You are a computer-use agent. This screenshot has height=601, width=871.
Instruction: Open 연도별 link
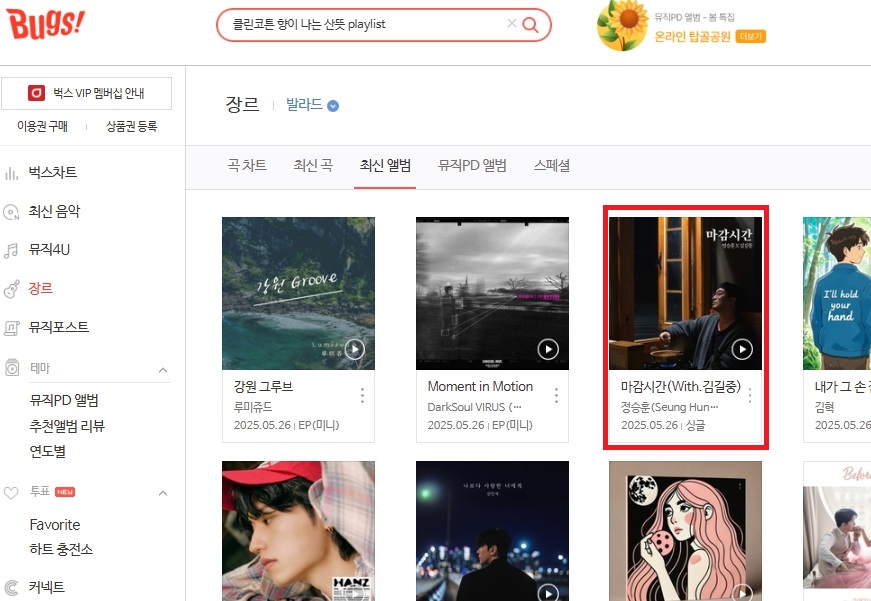pos(48,451)
